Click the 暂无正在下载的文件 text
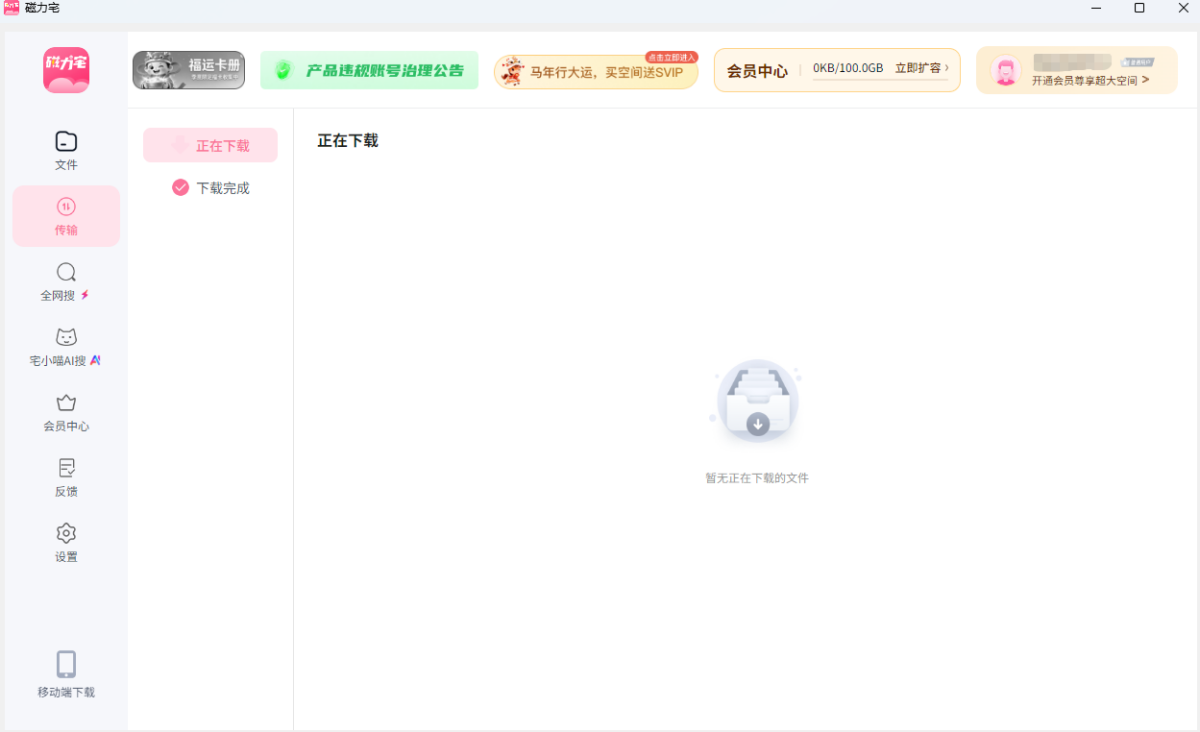Image resolution: width=1200 pixels, height=732 pixels. tap(757, 478)
